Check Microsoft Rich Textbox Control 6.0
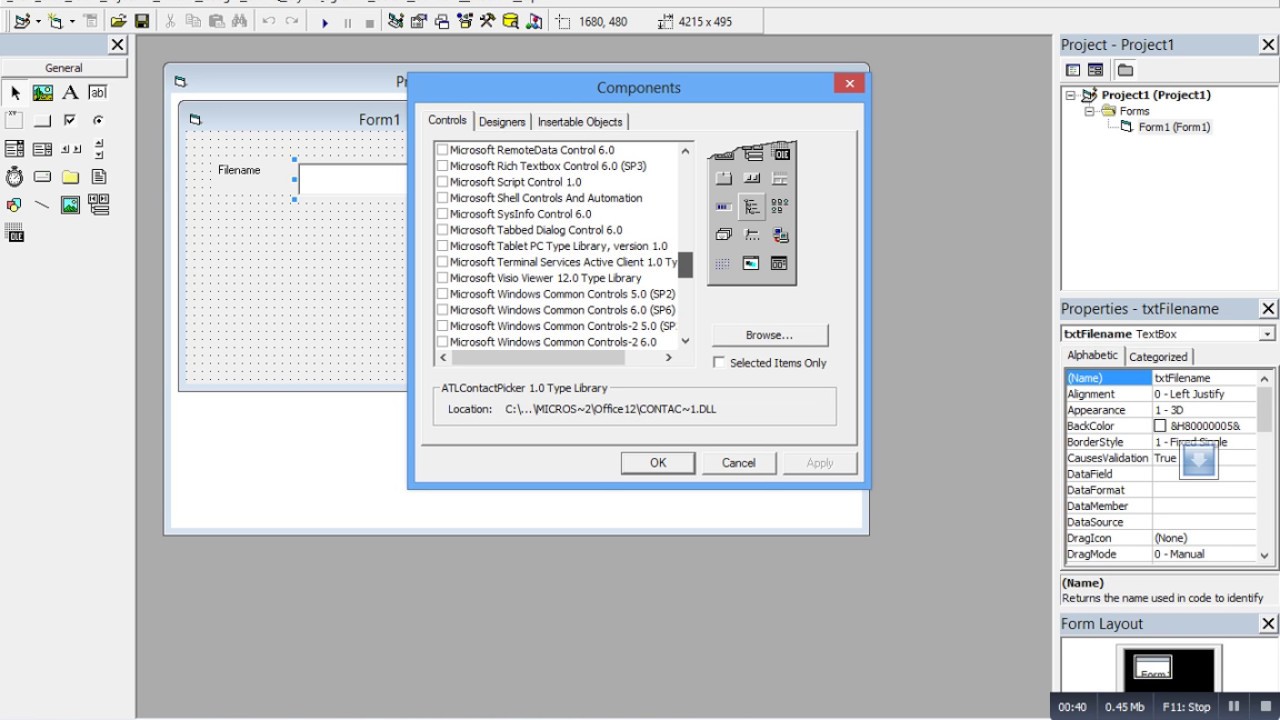Screen dimensions: 1280x720 442,166
